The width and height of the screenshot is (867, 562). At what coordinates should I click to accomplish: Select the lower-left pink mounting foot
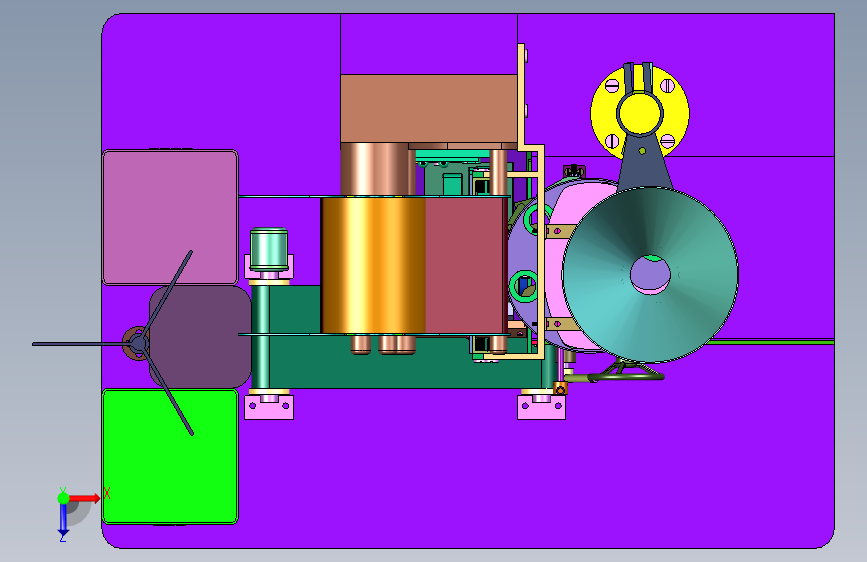click(269, 406)
